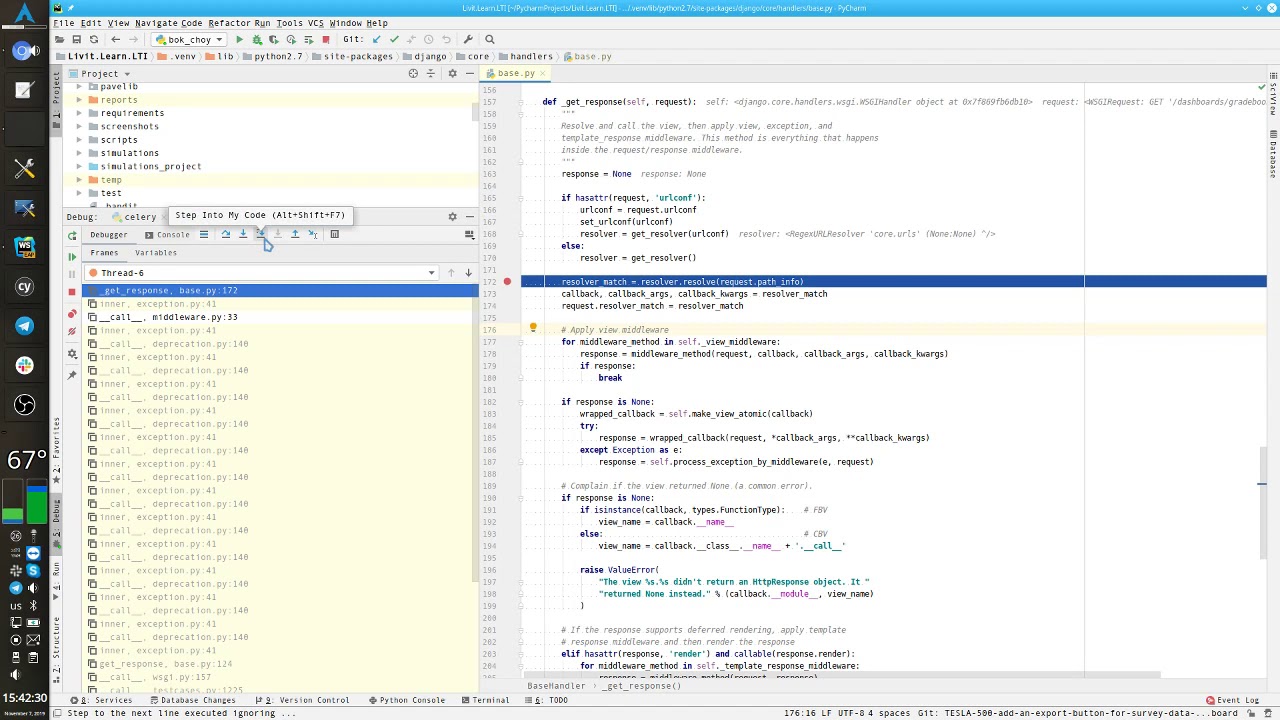The height and width of the screenshot is (720, 1280).
Task: Open the bok_choy run configuration dropdown
Action: [x=189, y=39]
